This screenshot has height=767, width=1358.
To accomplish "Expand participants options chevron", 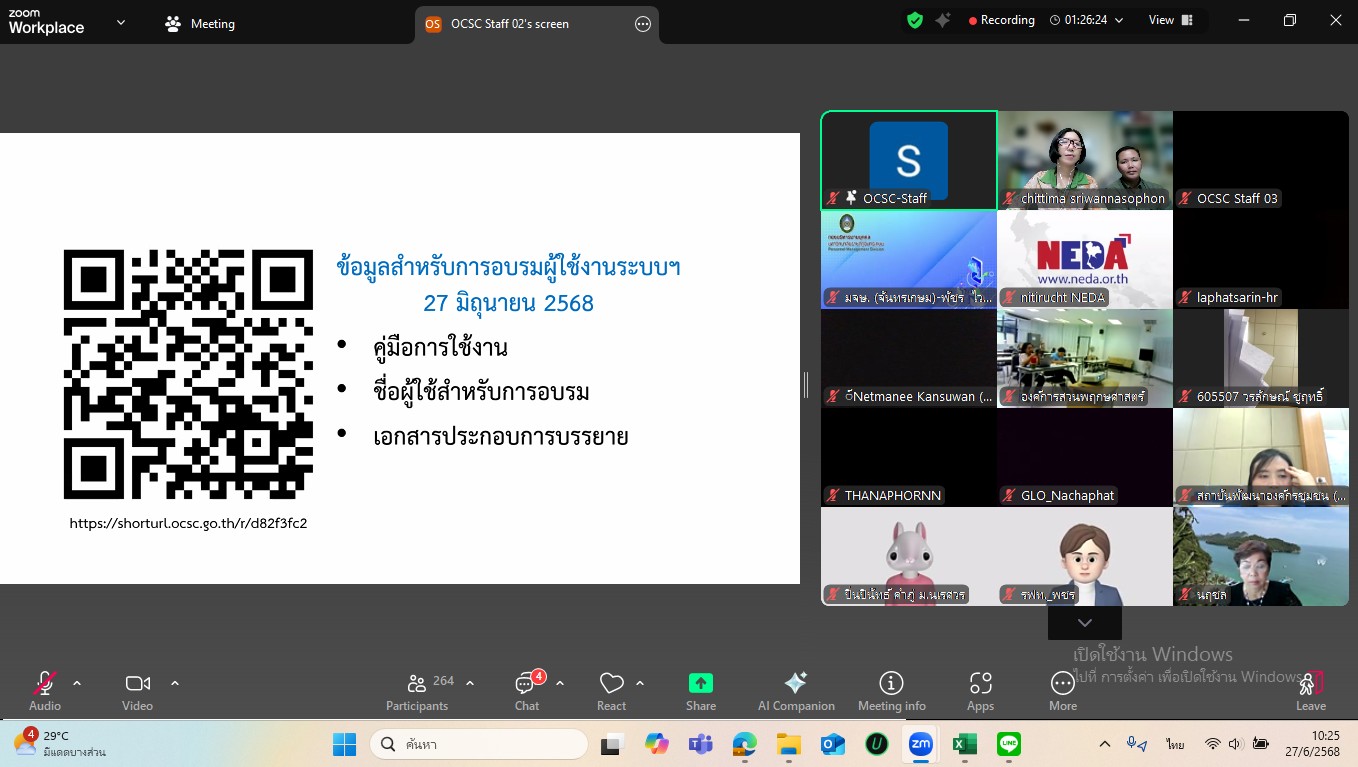I will tap(470, 684).
